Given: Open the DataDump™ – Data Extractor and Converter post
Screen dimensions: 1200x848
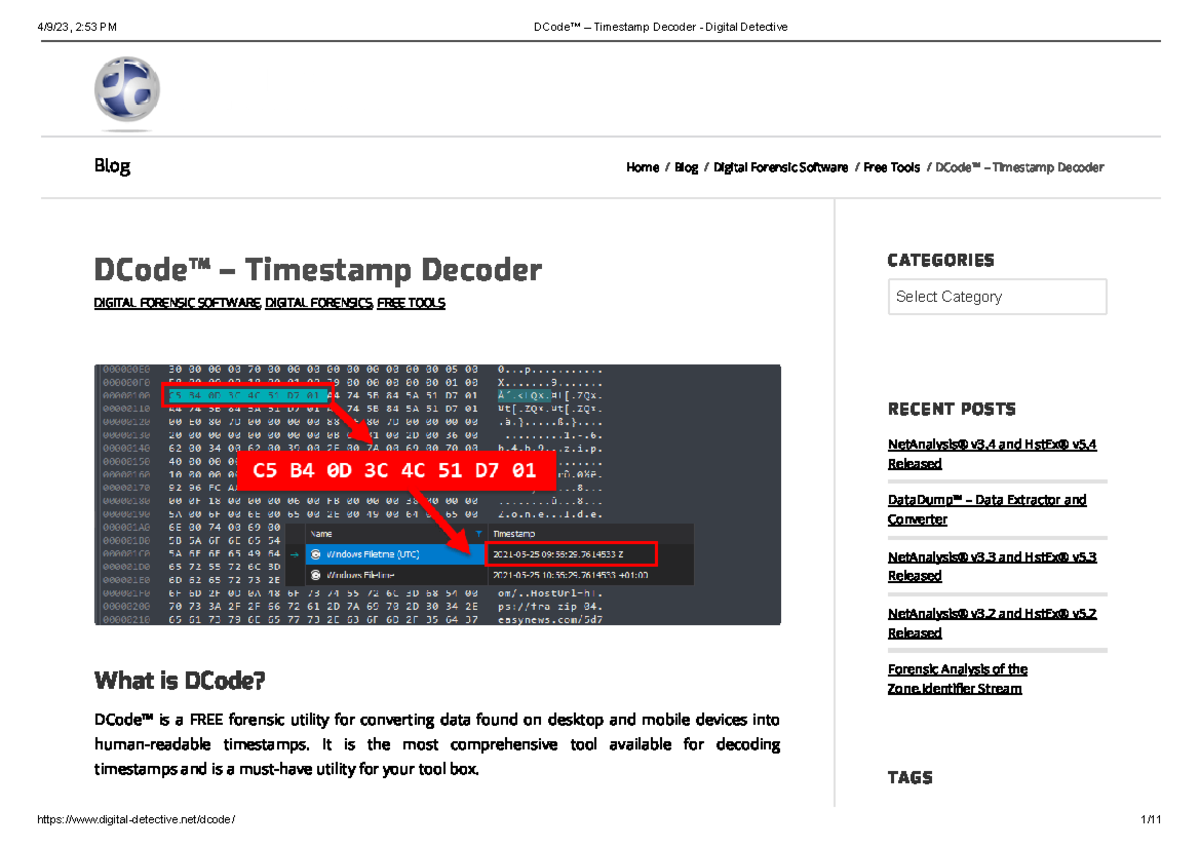Looking at the screenshot, I should click(987, 510).
